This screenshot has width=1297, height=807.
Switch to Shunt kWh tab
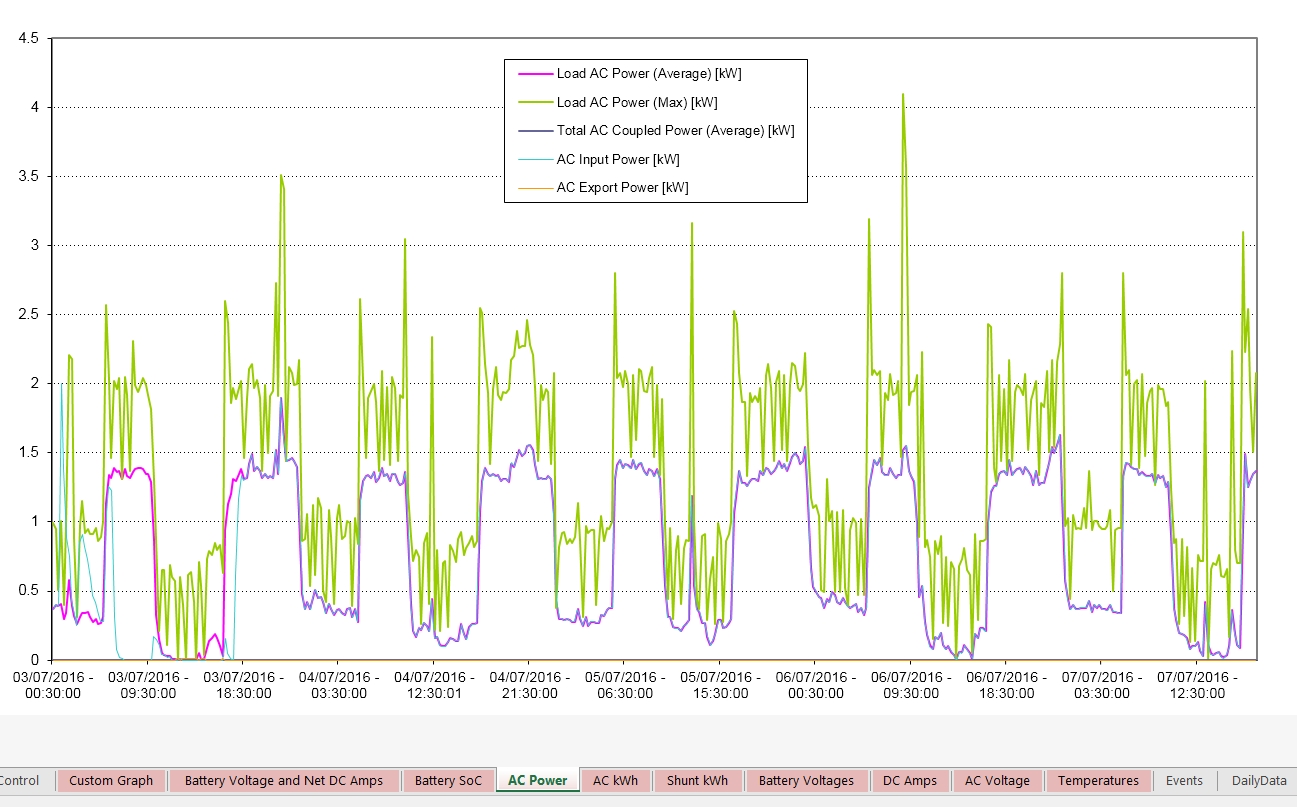[x=697, y=781]
